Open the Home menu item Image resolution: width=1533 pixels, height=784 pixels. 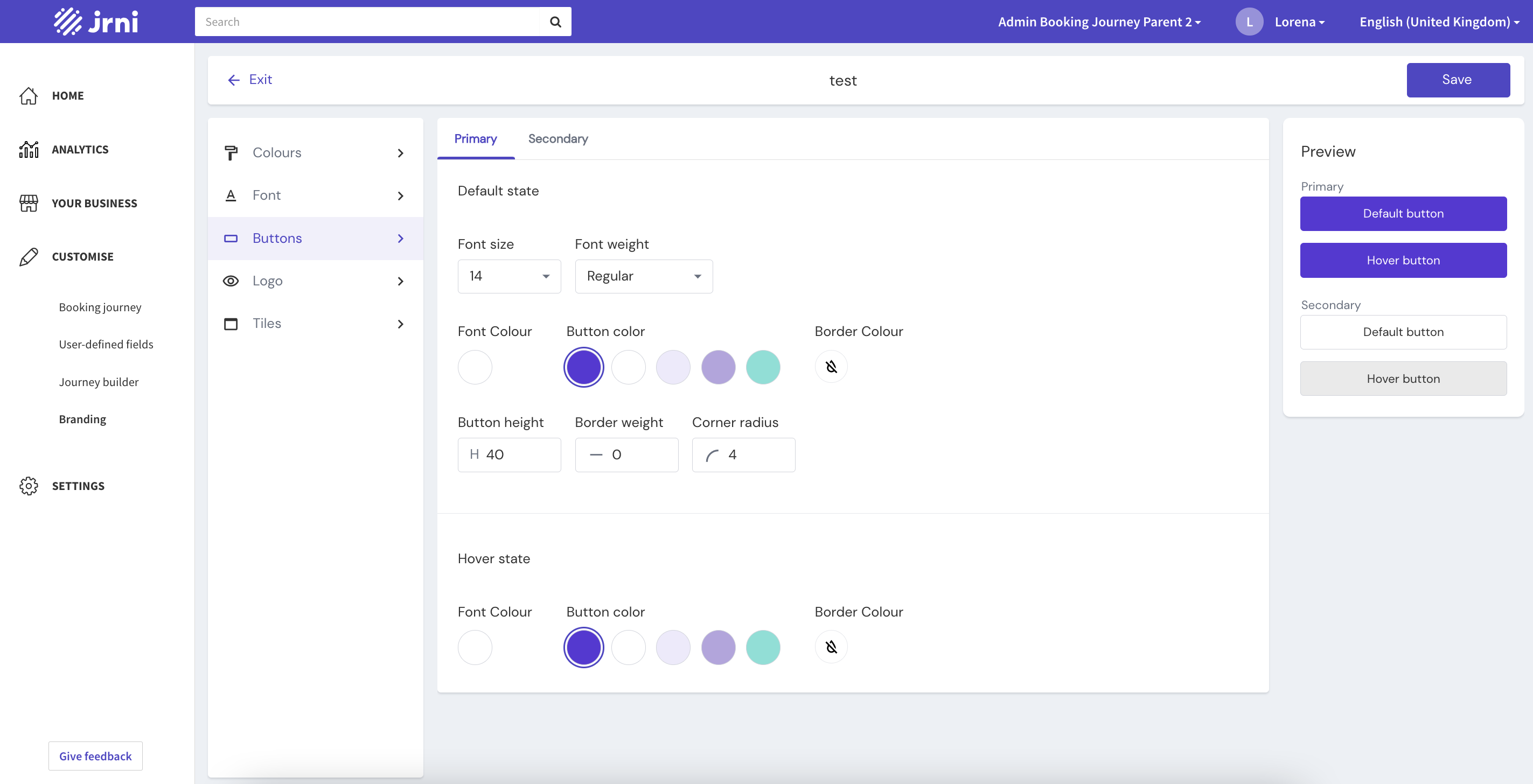[x=68, y=96]
